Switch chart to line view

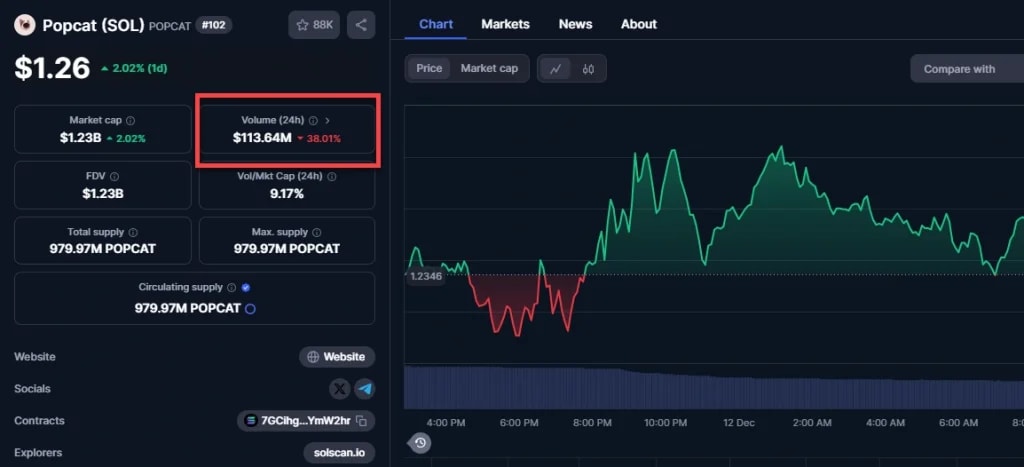tap(555, 69)
